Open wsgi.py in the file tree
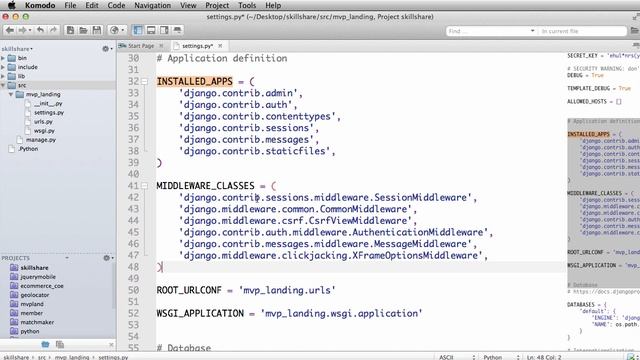Screen dimensions: 640x360 [x=44, y=131]
